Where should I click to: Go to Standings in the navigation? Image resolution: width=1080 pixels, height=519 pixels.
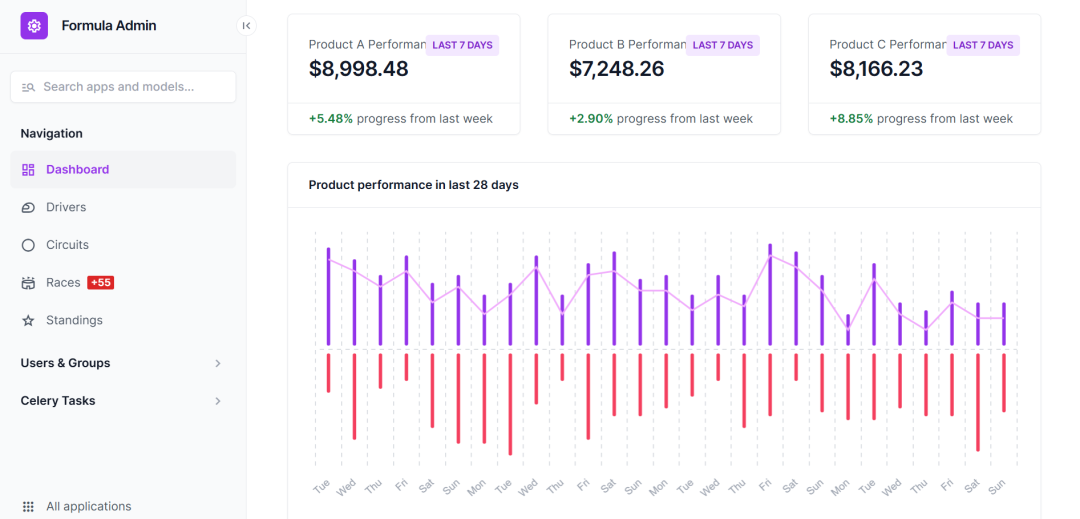click(74, 321)
